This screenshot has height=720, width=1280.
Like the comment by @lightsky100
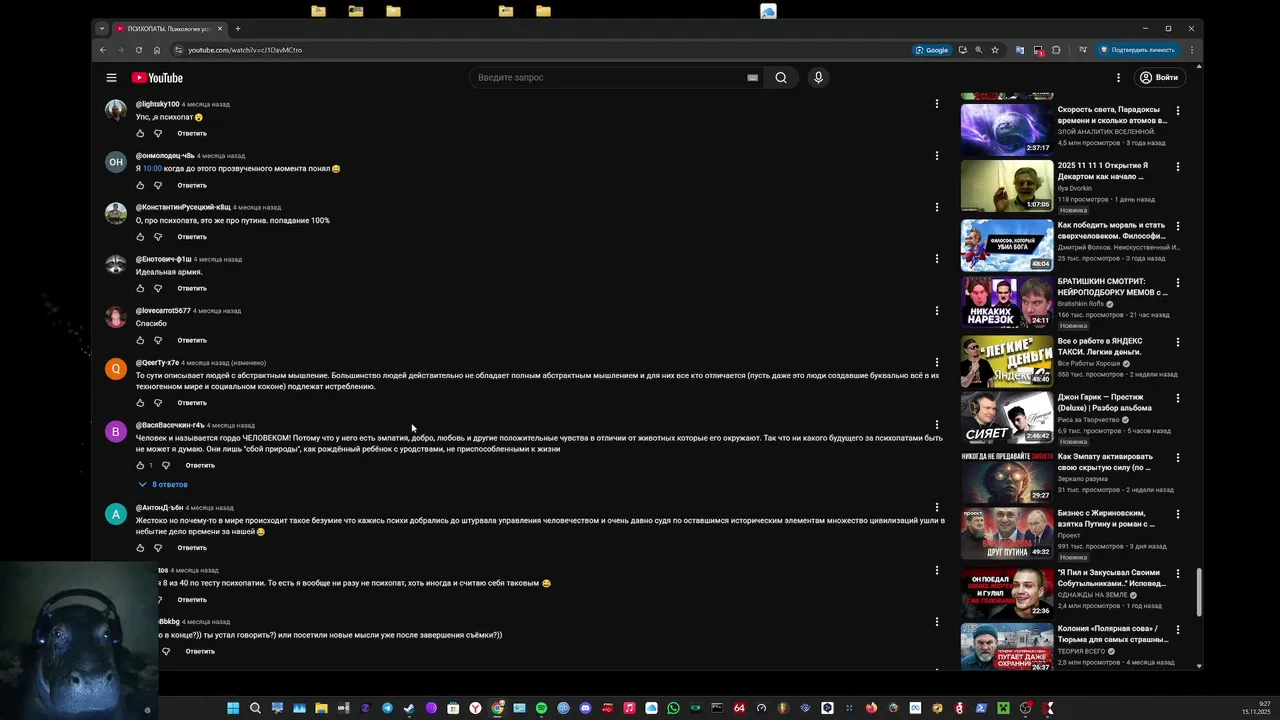tap(140, 133)
